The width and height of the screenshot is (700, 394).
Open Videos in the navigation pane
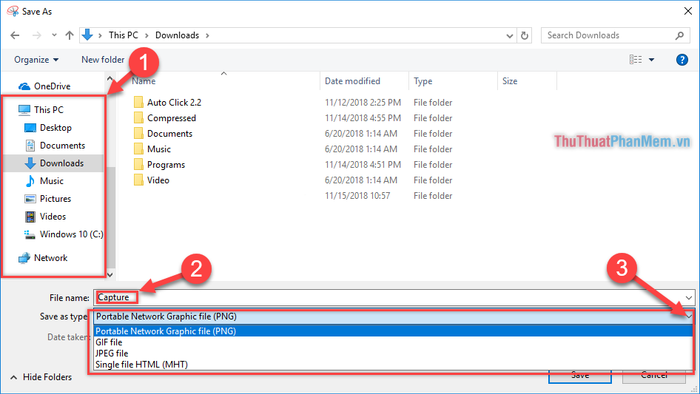tap(53, 216)
